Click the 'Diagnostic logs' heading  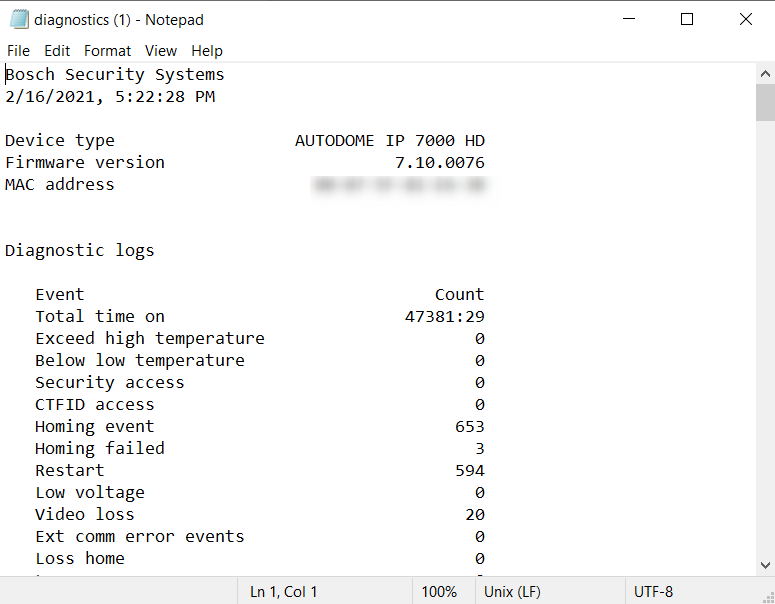(80, 251)
